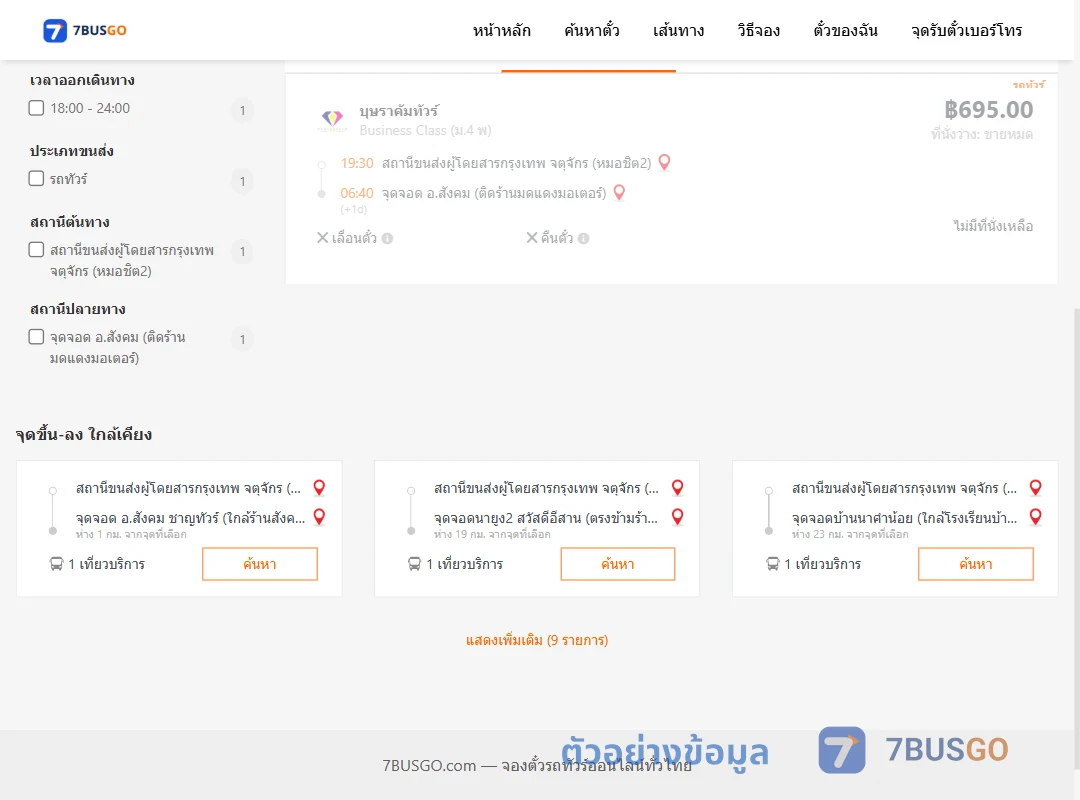Check the หมอชิต2 origin station filter
Screen dimensions: 1080x800
click(37, 249)
